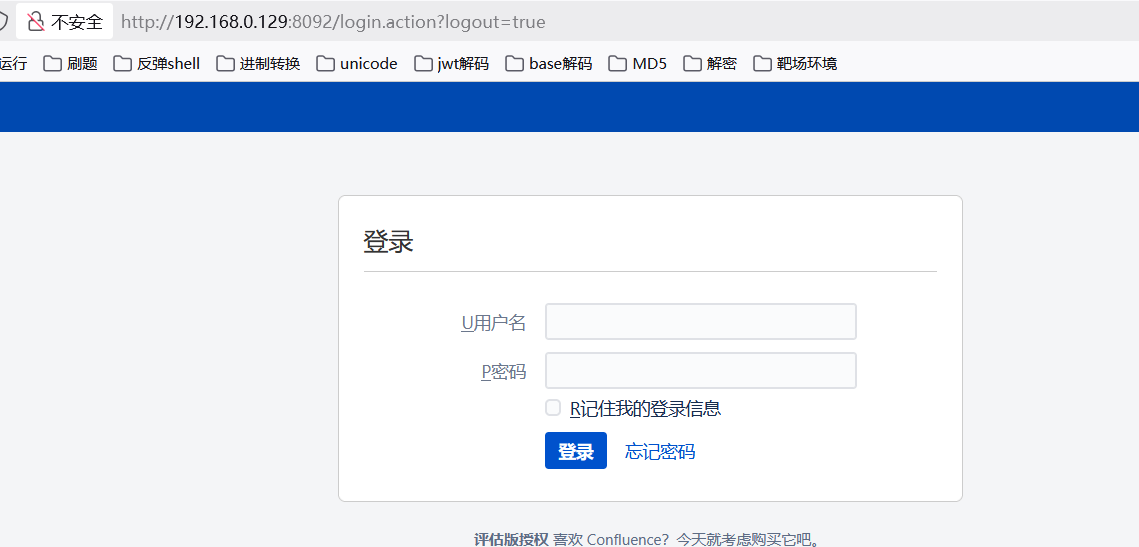The image size is (1139, 547).
Task: Focus the 密码 password input field
Action: [x=701, y=371]
